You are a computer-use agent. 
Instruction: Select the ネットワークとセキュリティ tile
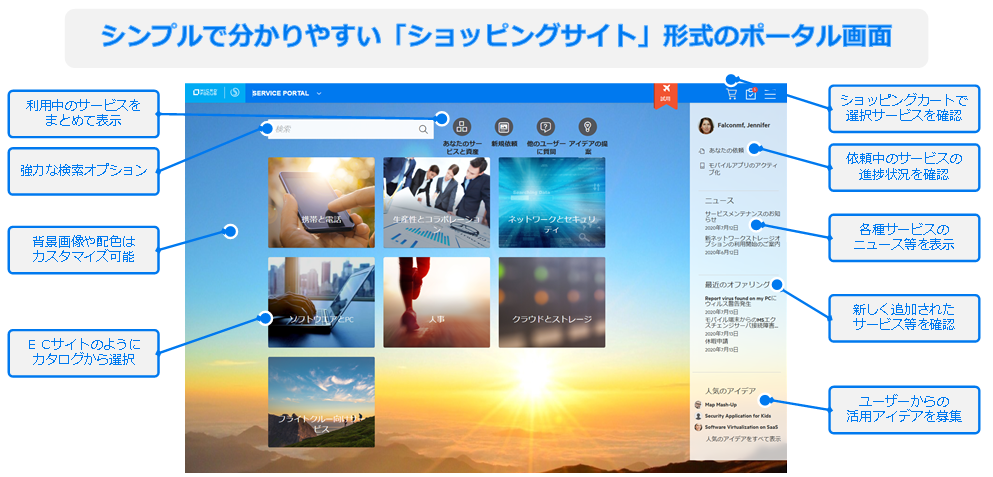(551, 202)
